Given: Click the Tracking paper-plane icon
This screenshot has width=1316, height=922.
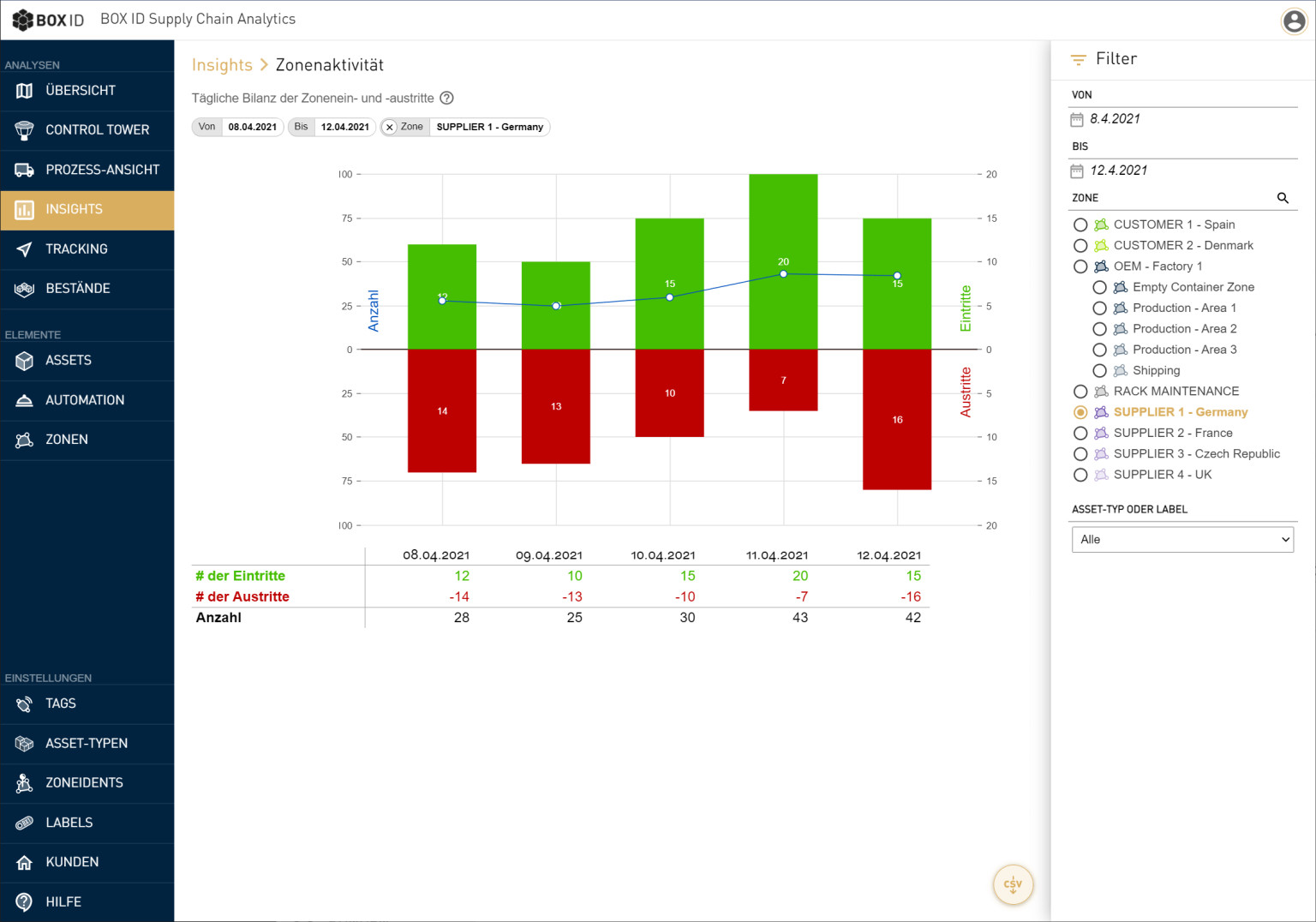Looking at the screenshot, I should [23, 249].
